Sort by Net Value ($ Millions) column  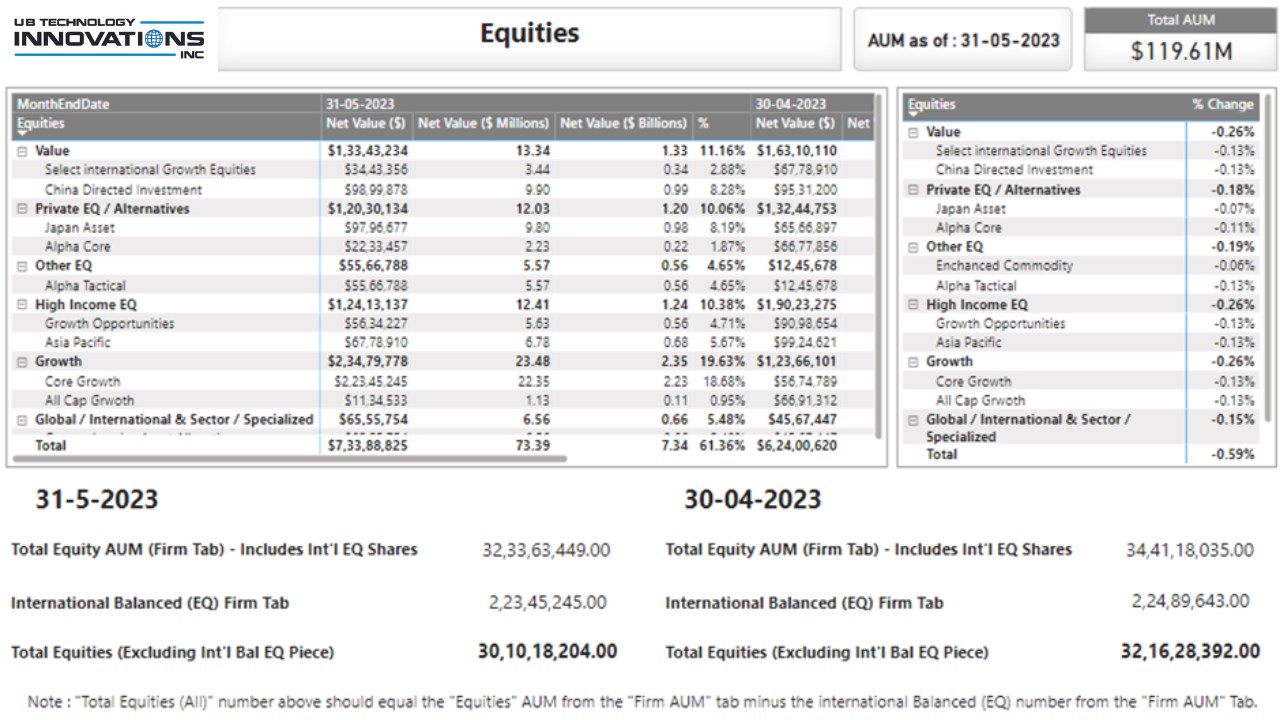[483, 123]
